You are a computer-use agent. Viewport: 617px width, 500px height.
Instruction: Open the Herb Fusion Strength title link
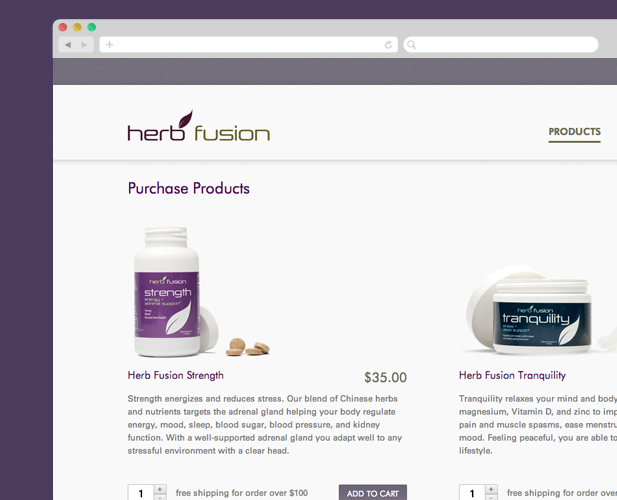click(x=175, y=375)
